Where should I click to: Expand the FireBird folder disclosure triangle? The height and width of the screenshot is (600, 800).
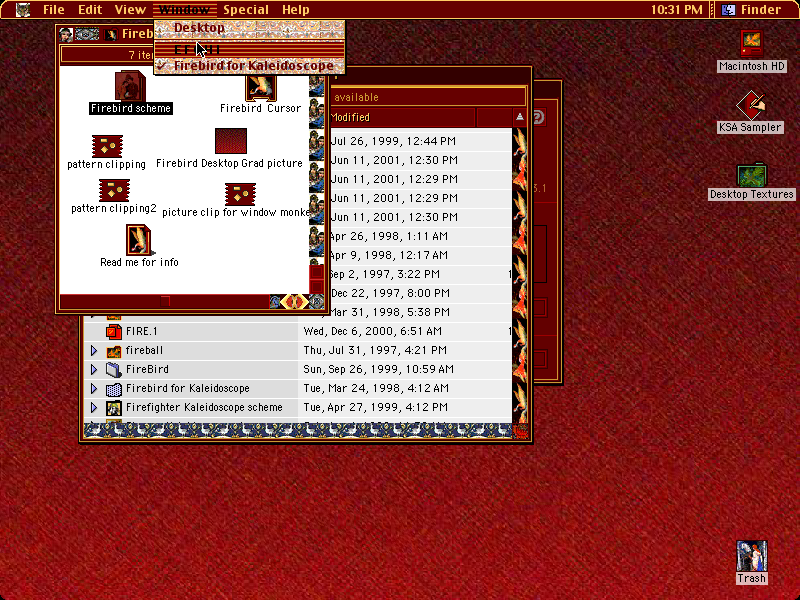coord(94,369)
